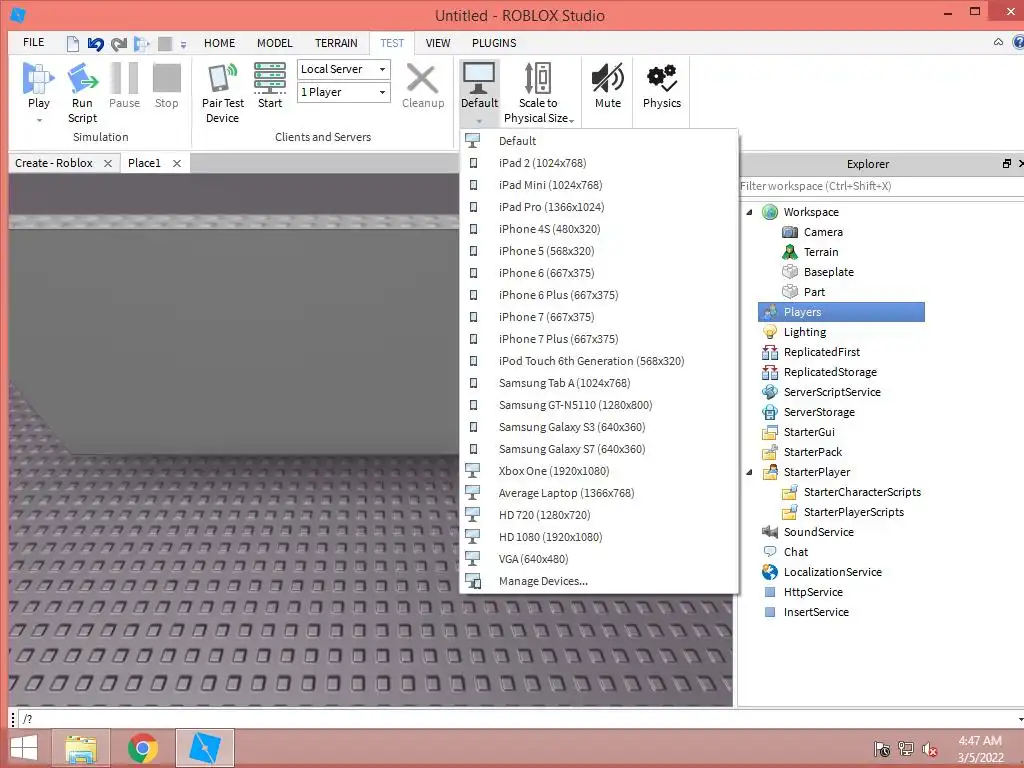The image size is (1024, 768).
Task: Open the FILE menu
Action: coord(33,42)
